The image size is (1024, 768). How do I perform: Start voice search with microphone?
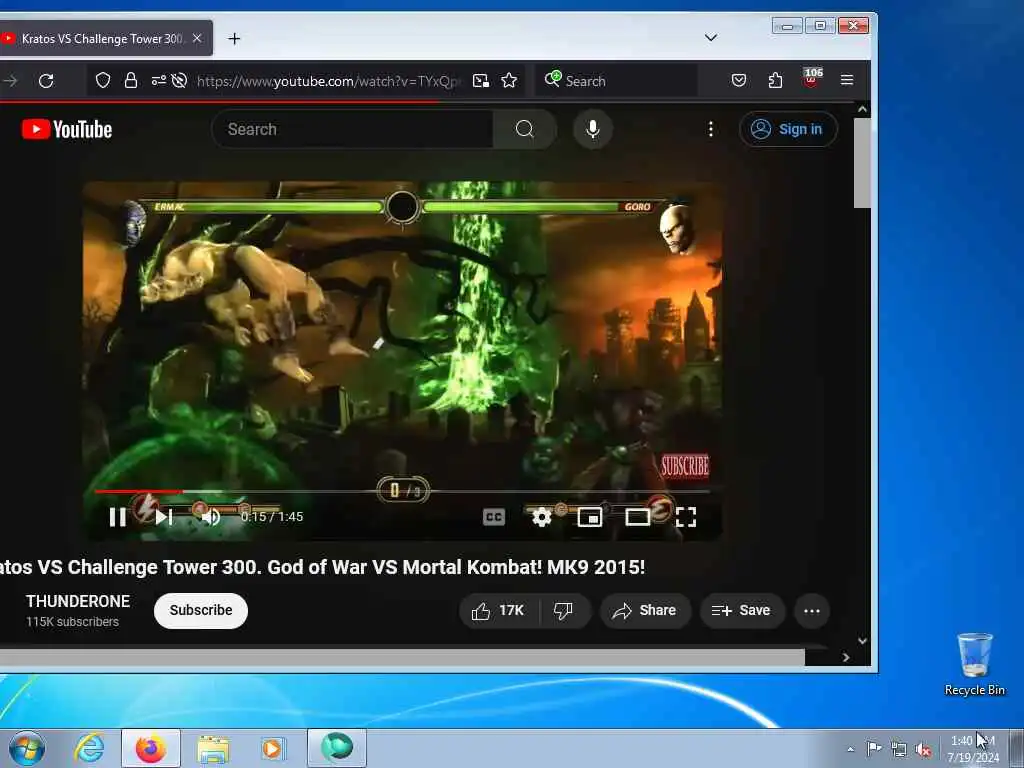click(x=592, y=129)
